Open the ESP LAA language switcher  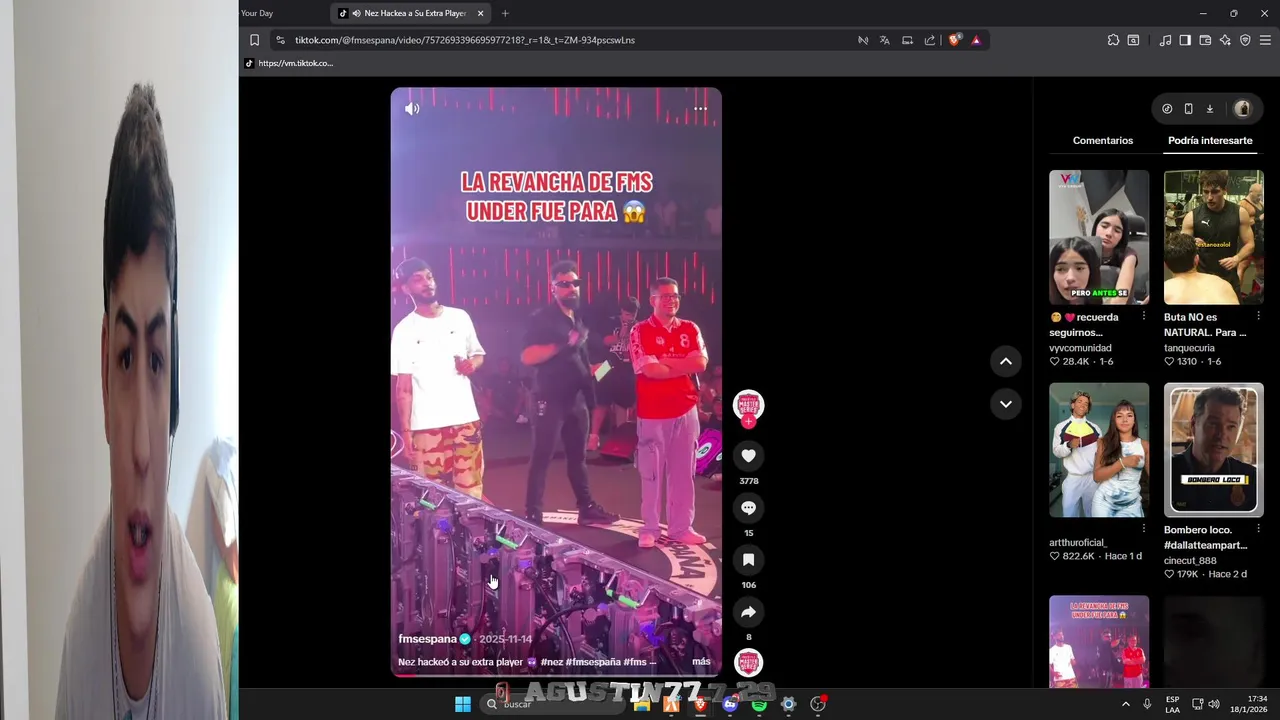coord(1172,704)
